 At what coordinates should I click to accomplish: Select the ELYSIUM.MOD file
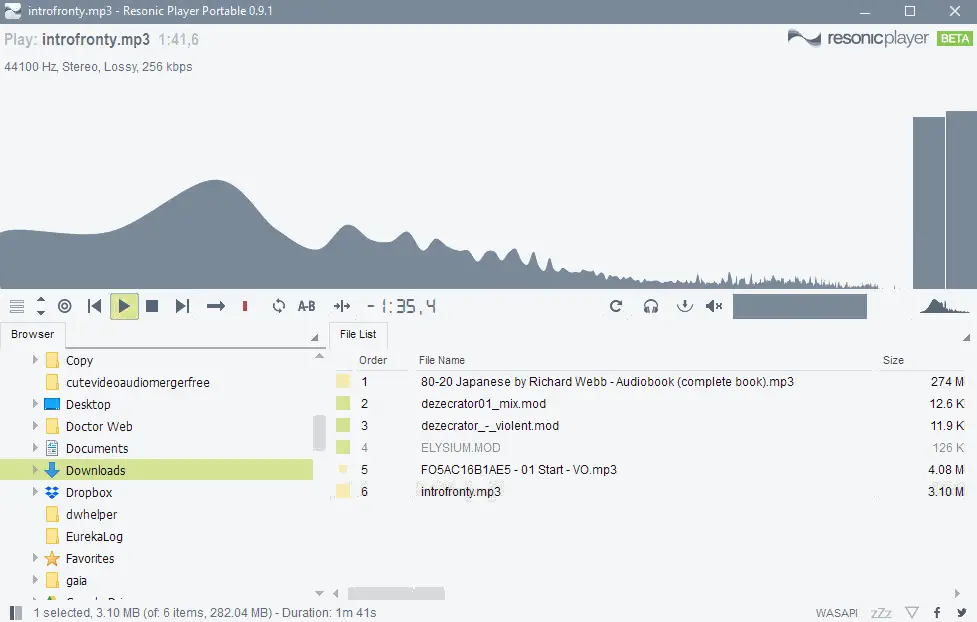pyautogui.click(x=460, y=447)
